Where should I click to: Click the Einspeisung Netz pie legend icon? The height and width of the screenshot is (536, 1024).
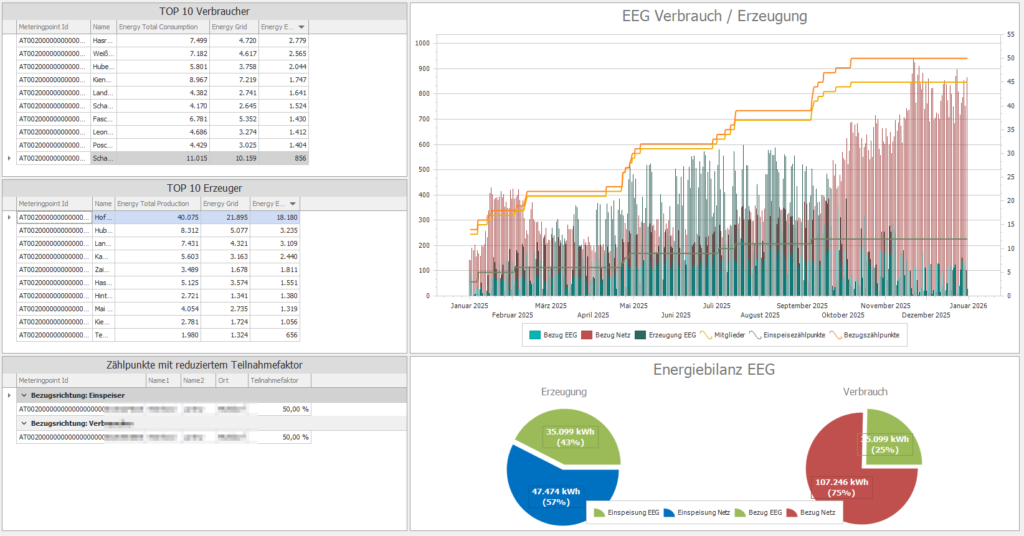point(669,513)
